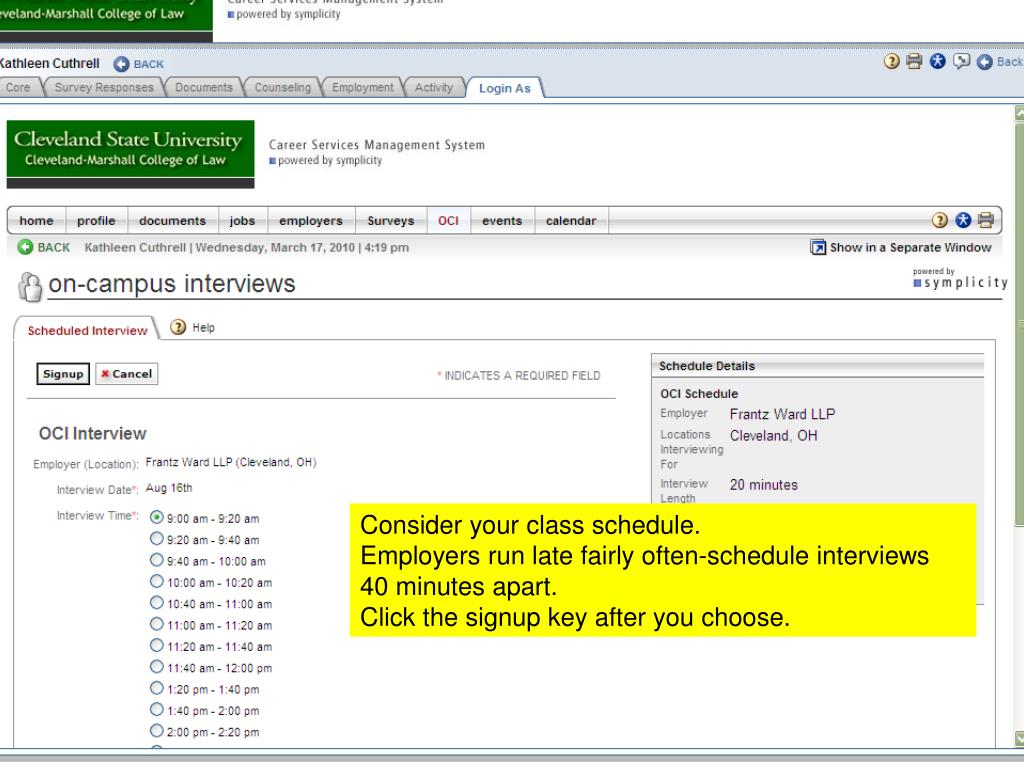Image resolution: width=1024 pixels, height=768 pixels.
Task: Click the Aug 16th interview date value
Action: [168, 488]
